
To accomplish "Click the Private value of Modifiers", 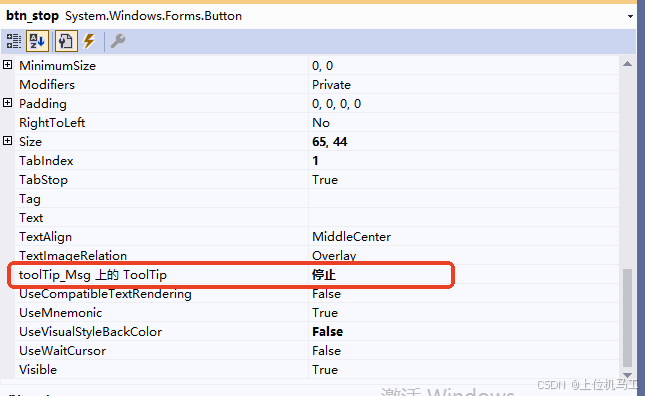I will (331, 85).
